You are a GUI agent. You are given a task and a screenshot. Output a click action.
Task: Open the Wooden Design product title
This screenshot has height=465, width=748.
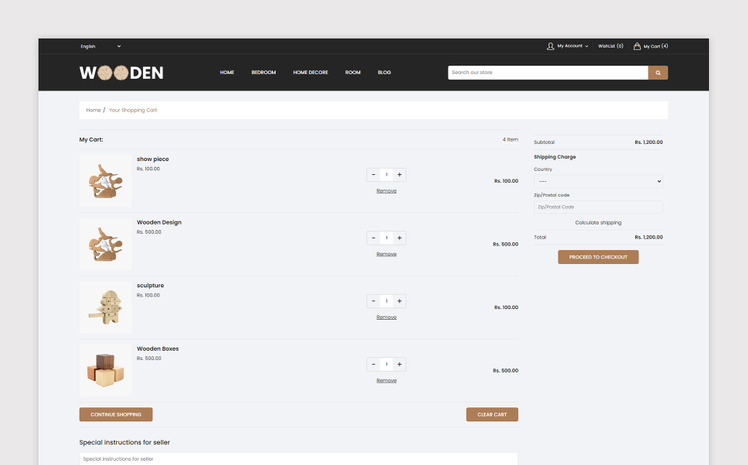159,222
